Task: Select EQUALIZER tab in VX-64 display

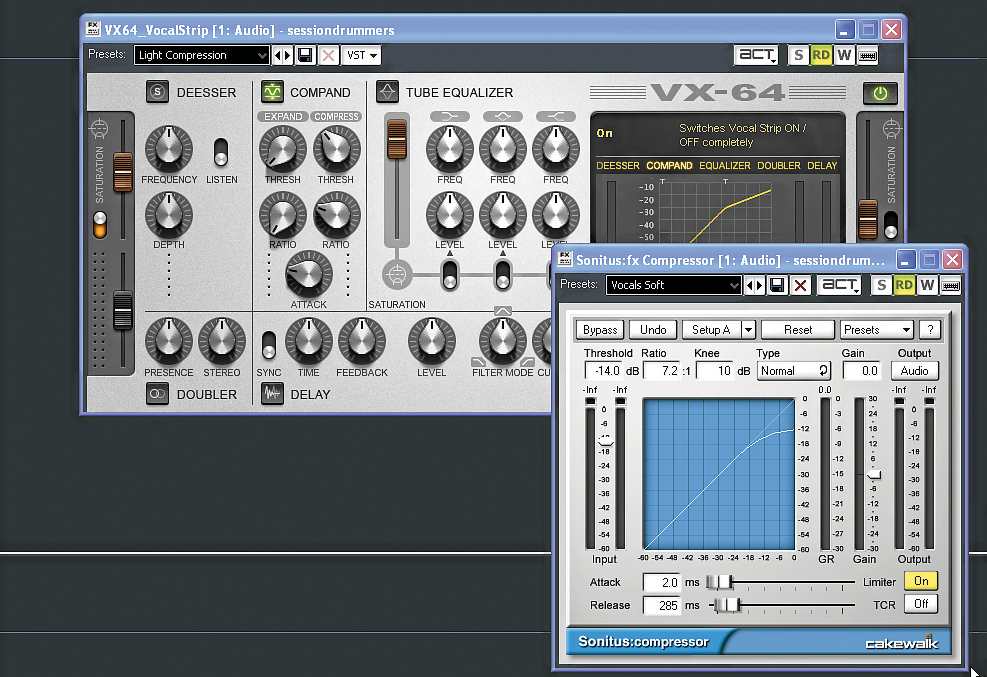Action: click(725, 165)
